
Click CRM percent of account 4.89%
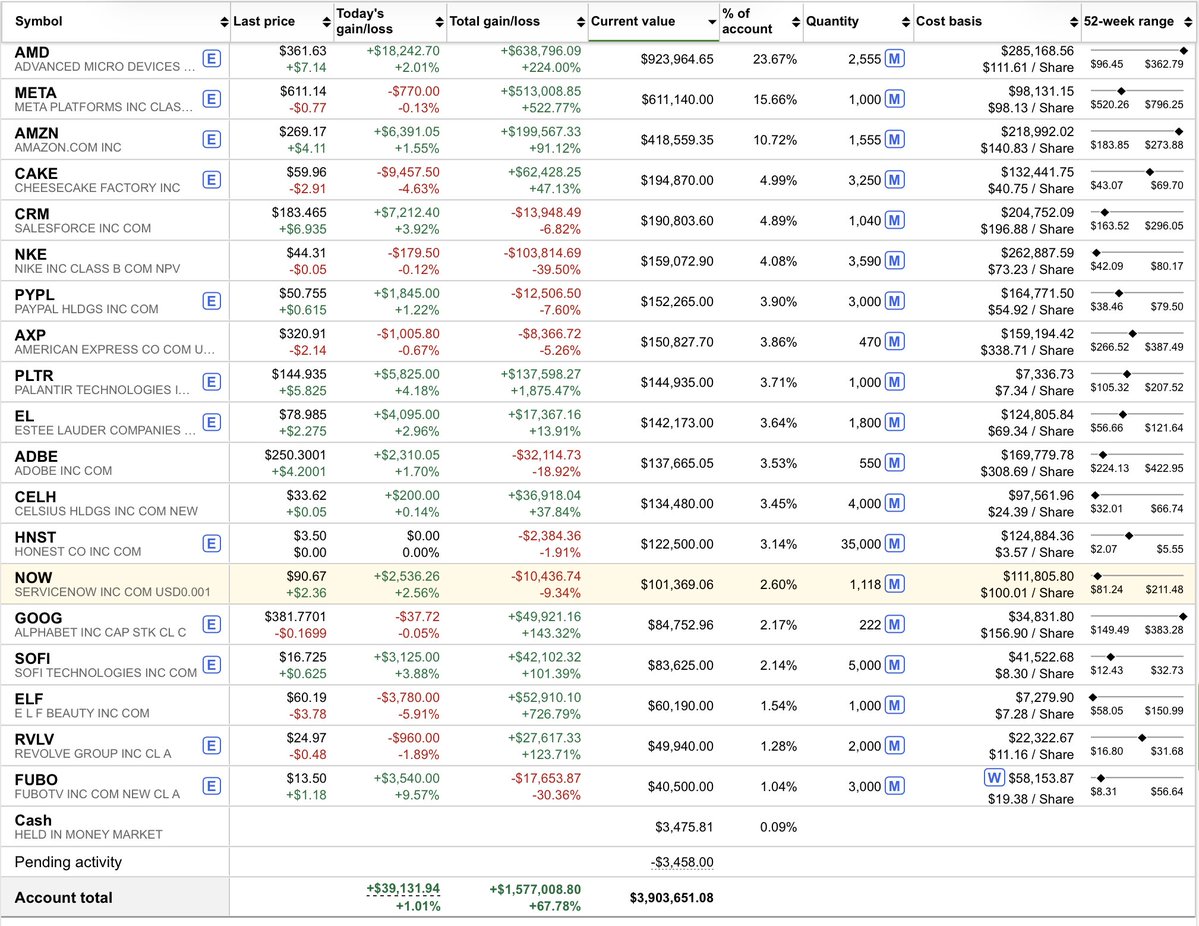pos(778,220)
